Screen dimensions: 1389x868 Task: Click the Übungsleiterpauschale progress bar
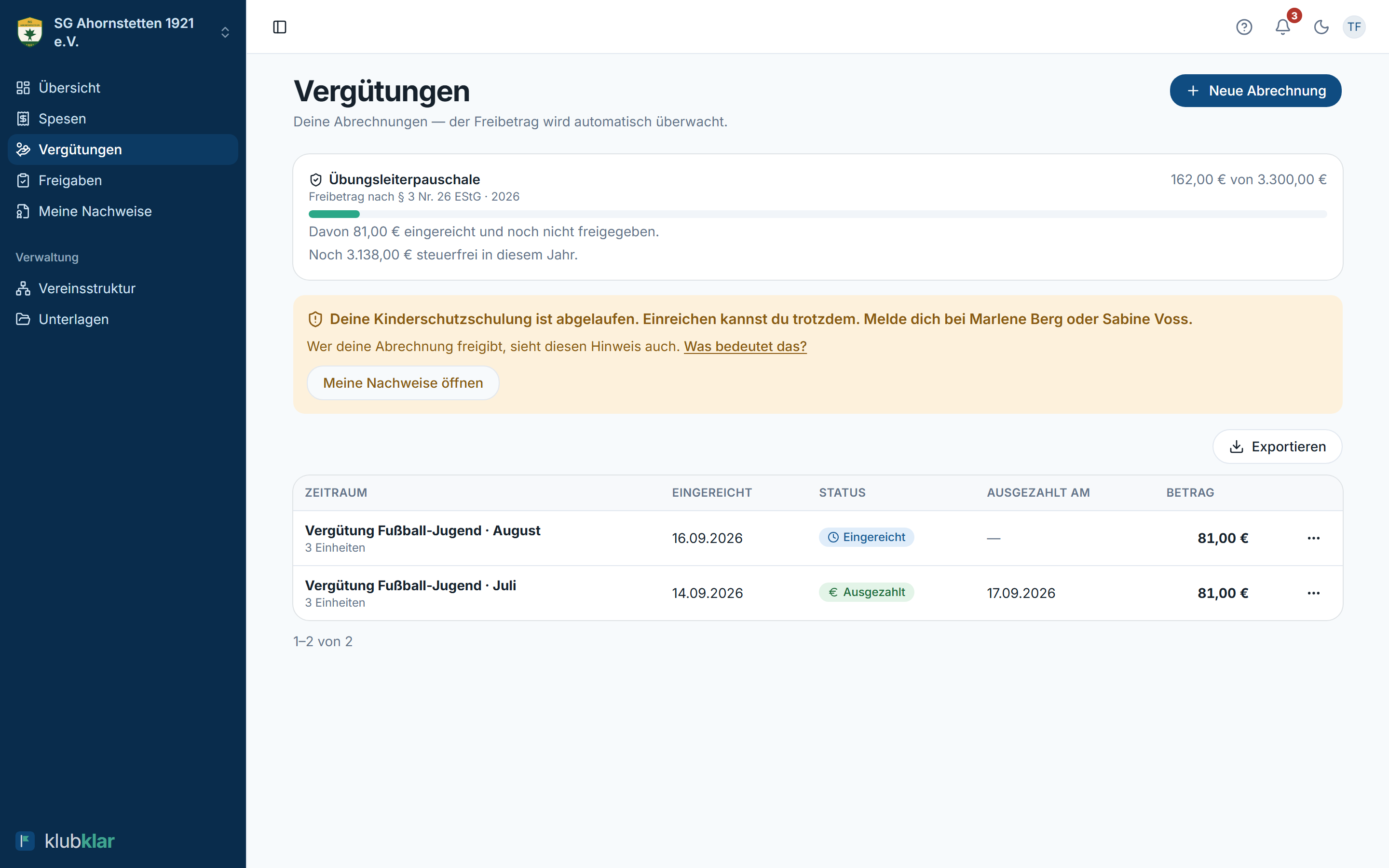[817, 214]
